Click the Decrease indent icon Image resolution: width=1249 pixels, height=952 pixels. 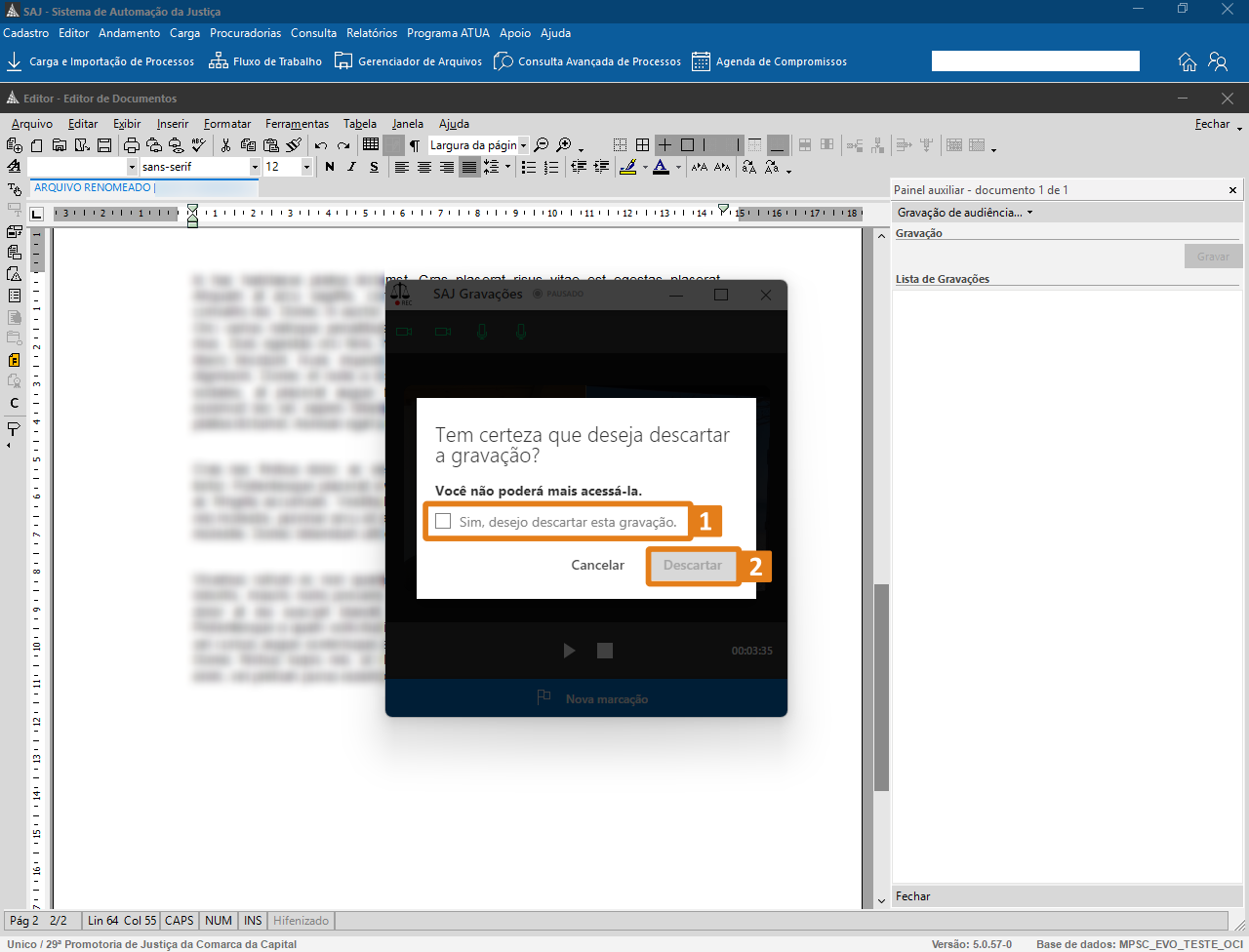pyautogui.click(x=579, y=167)
